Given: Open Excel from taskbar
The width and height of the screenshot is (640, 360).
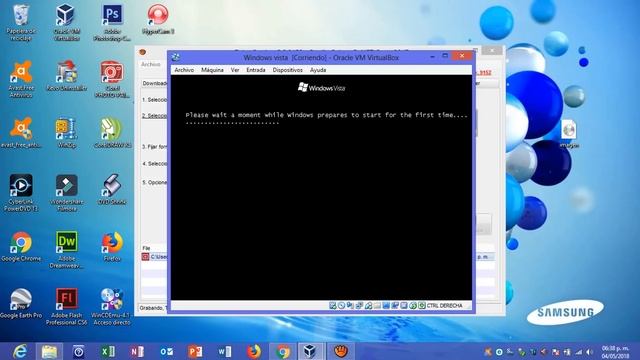Looking at the screenshot, I should [x=108, y=351].
